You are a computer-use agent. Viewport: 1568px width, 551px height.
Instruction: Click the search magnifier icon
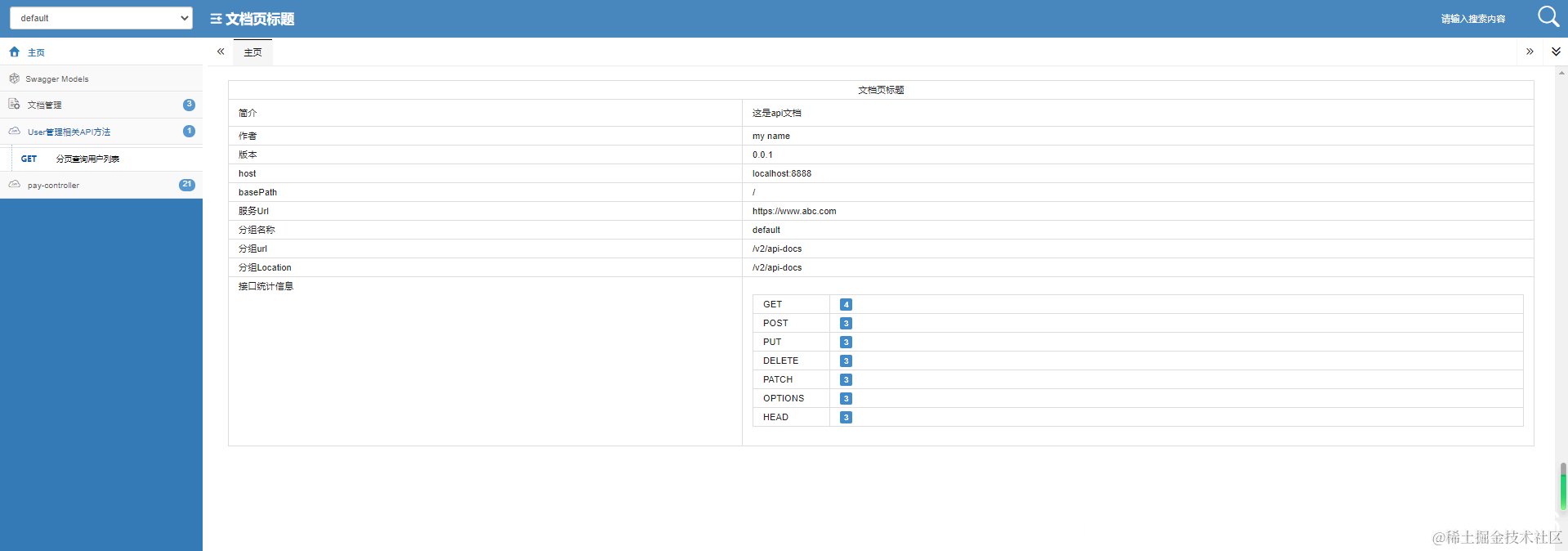pyautogui.click(x=1548, y=16)
